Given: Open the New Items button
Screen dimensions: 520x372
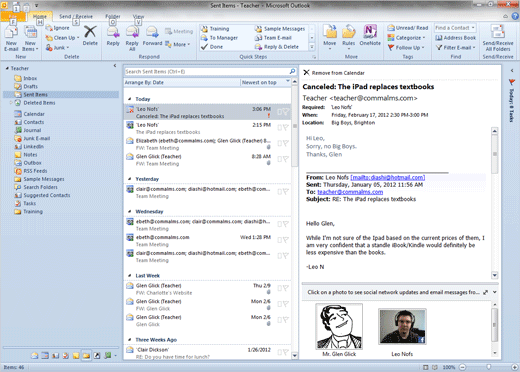Looking at the screenshot, I should pyautogui.click(x=30, y=39).
